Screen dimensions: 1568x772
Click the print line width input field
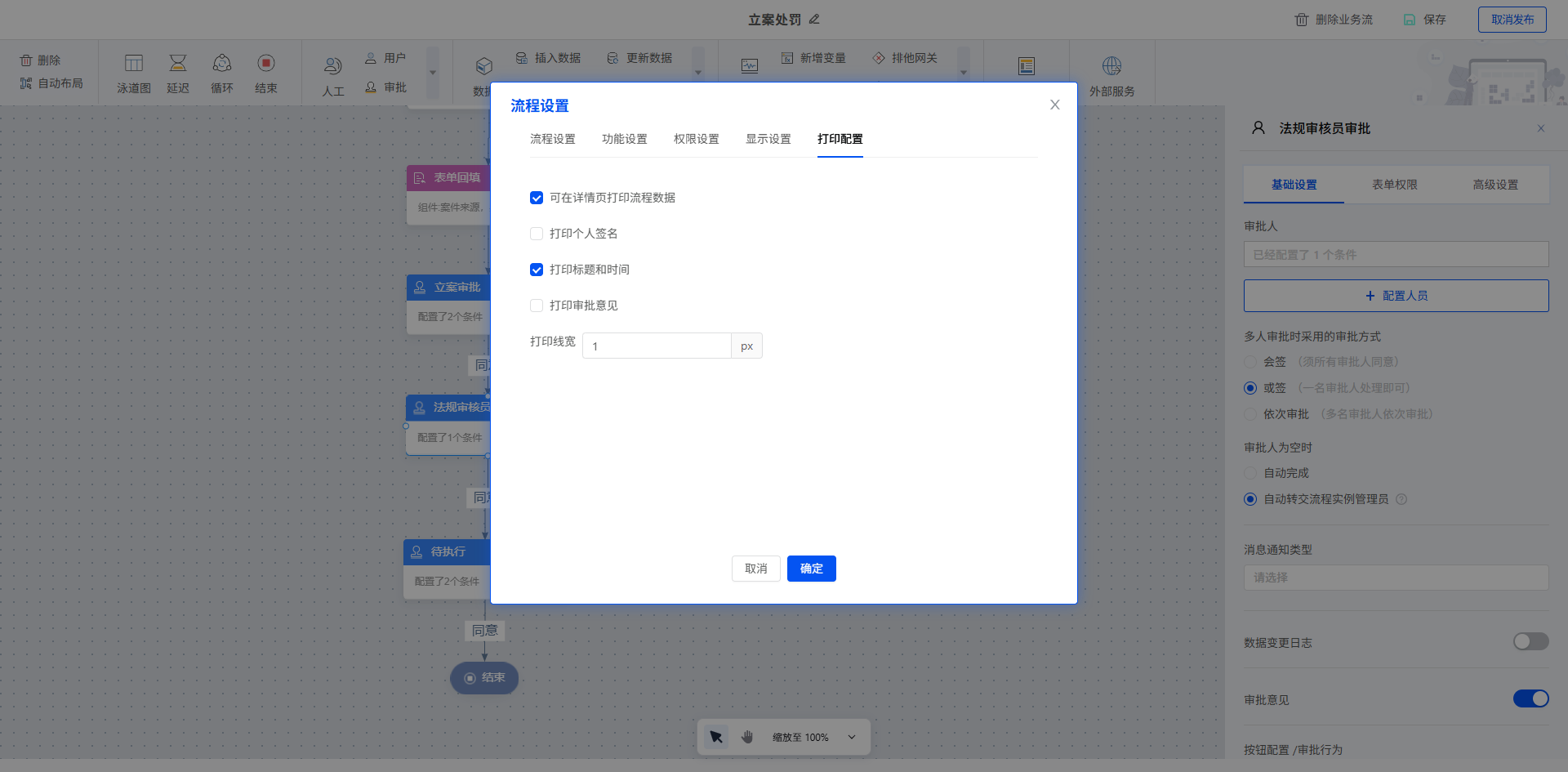click(657, 346)
